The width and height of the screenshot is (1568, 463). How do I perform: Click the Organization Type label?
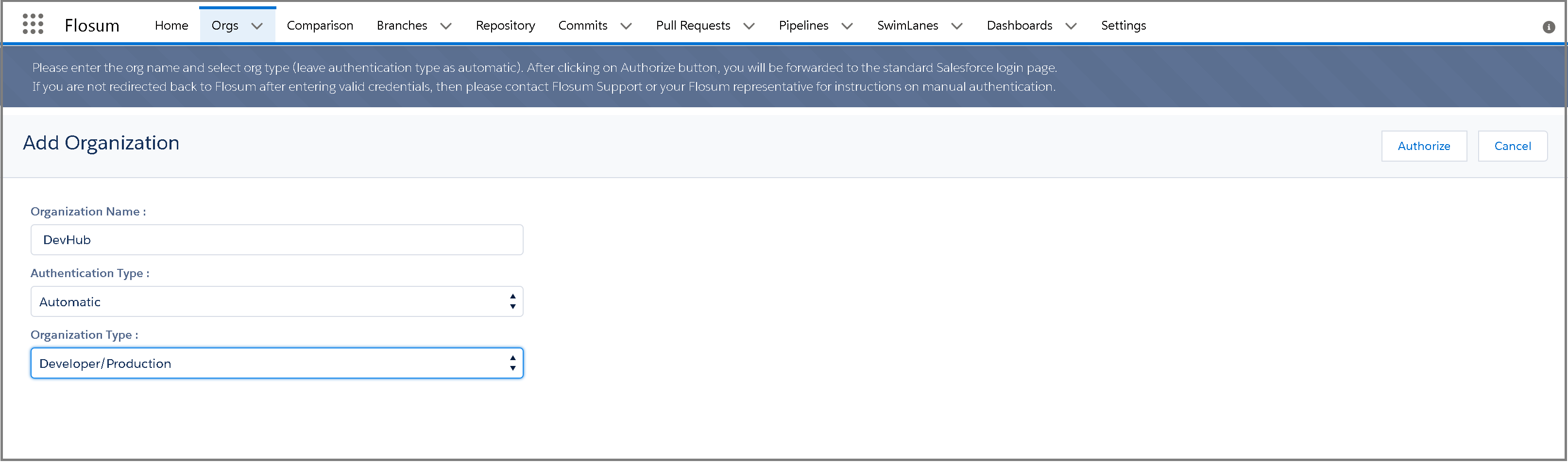click(x=85, y=335)
